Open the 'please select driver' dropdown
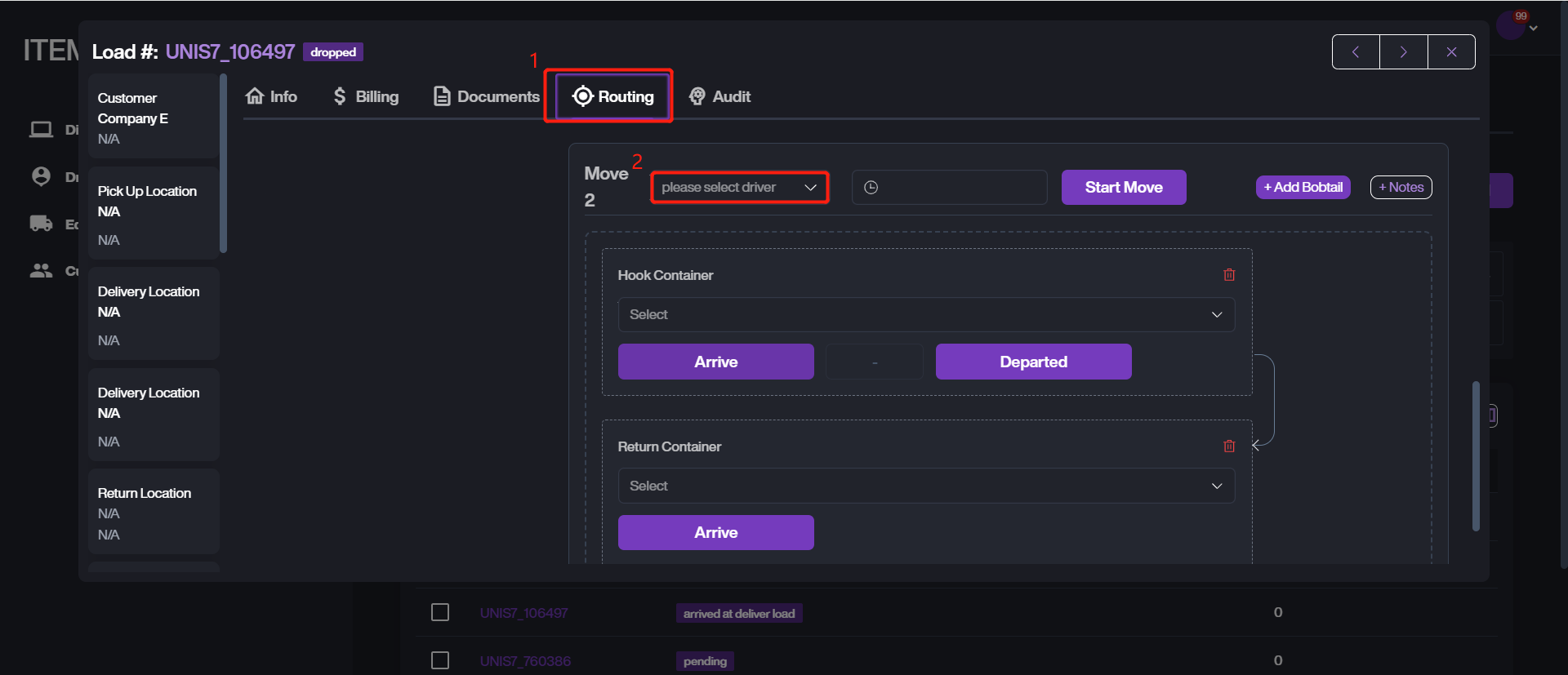Image resolution: width=1568 pixels, height=675 pixels. [739, 188]
